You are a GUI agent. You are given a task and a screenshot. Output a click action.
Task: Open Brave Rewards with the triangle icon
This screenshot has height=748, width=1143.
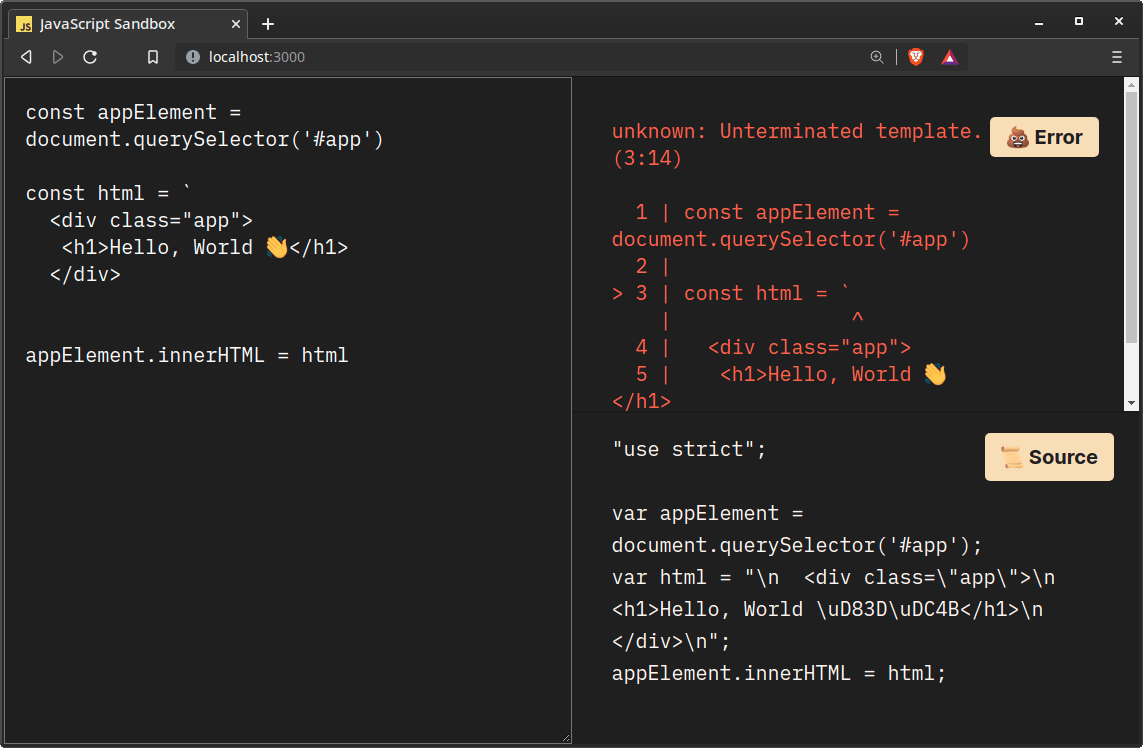coord(948,57)
